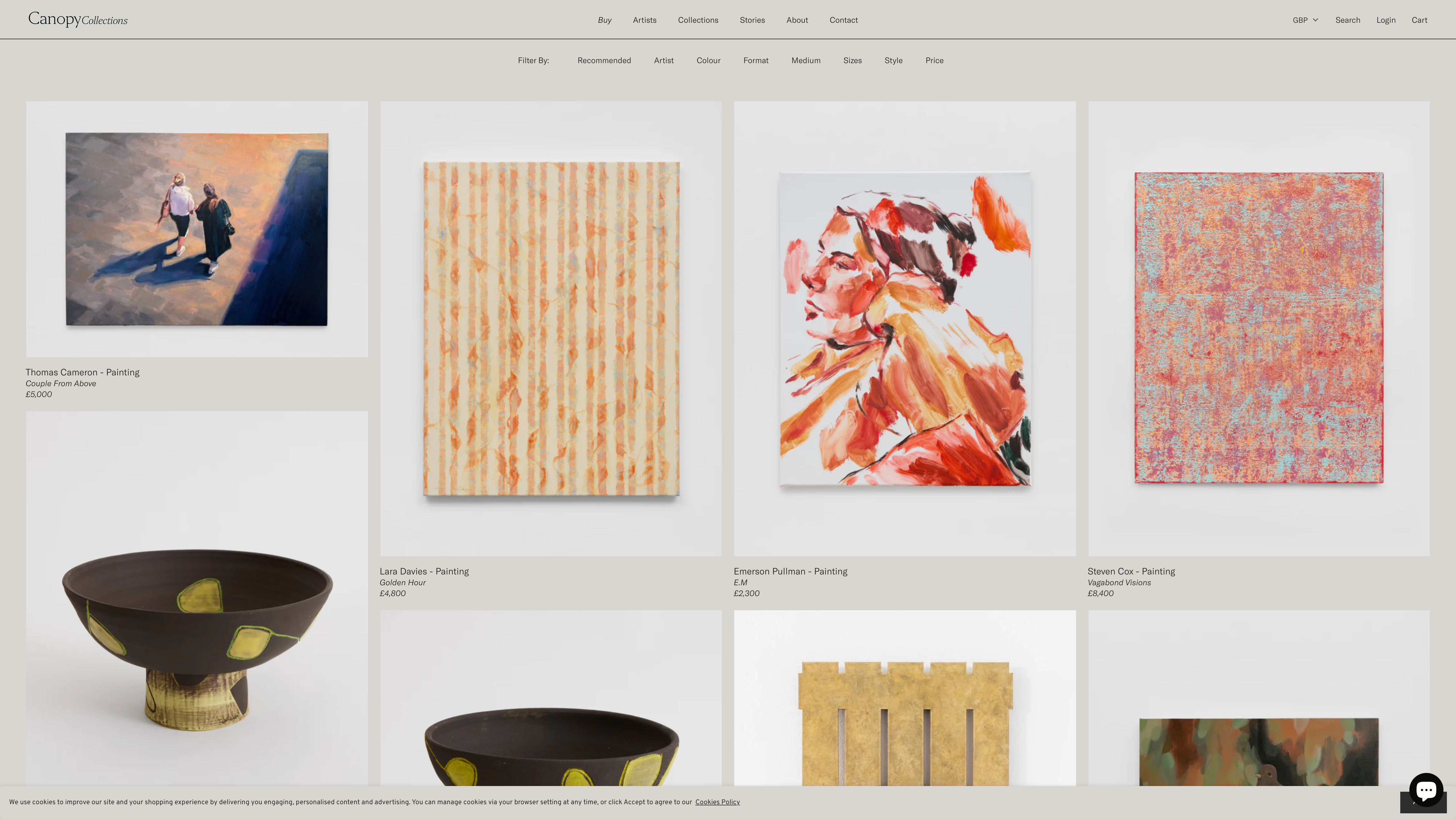Select the Recommended sort filter
Image resolution: width=1456 pixels, height=819 pixels.
(604, 61)
